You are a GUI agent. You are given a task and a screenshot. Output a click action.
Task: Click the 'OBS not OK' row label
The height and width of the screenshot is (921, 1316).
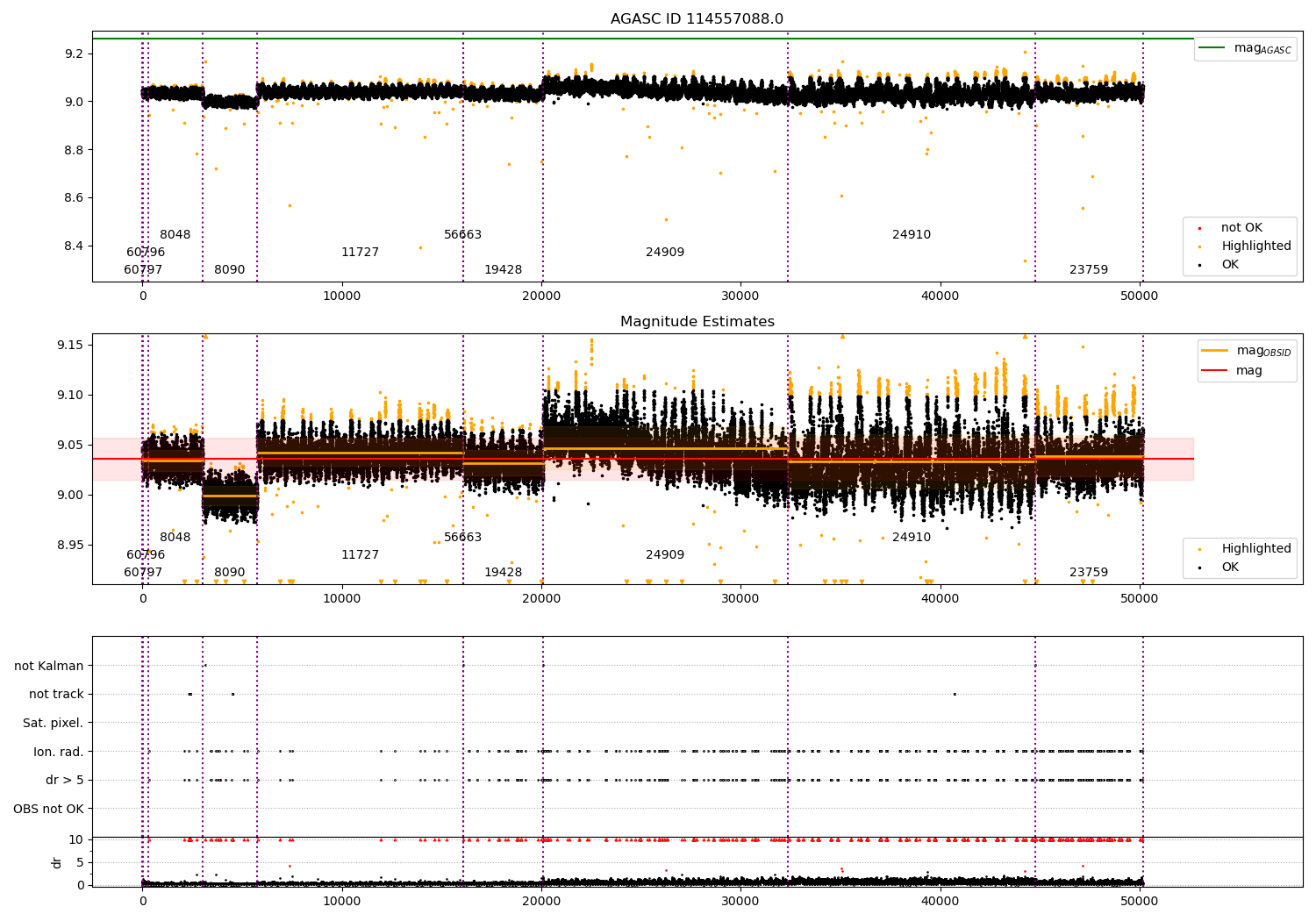(48, 810)
